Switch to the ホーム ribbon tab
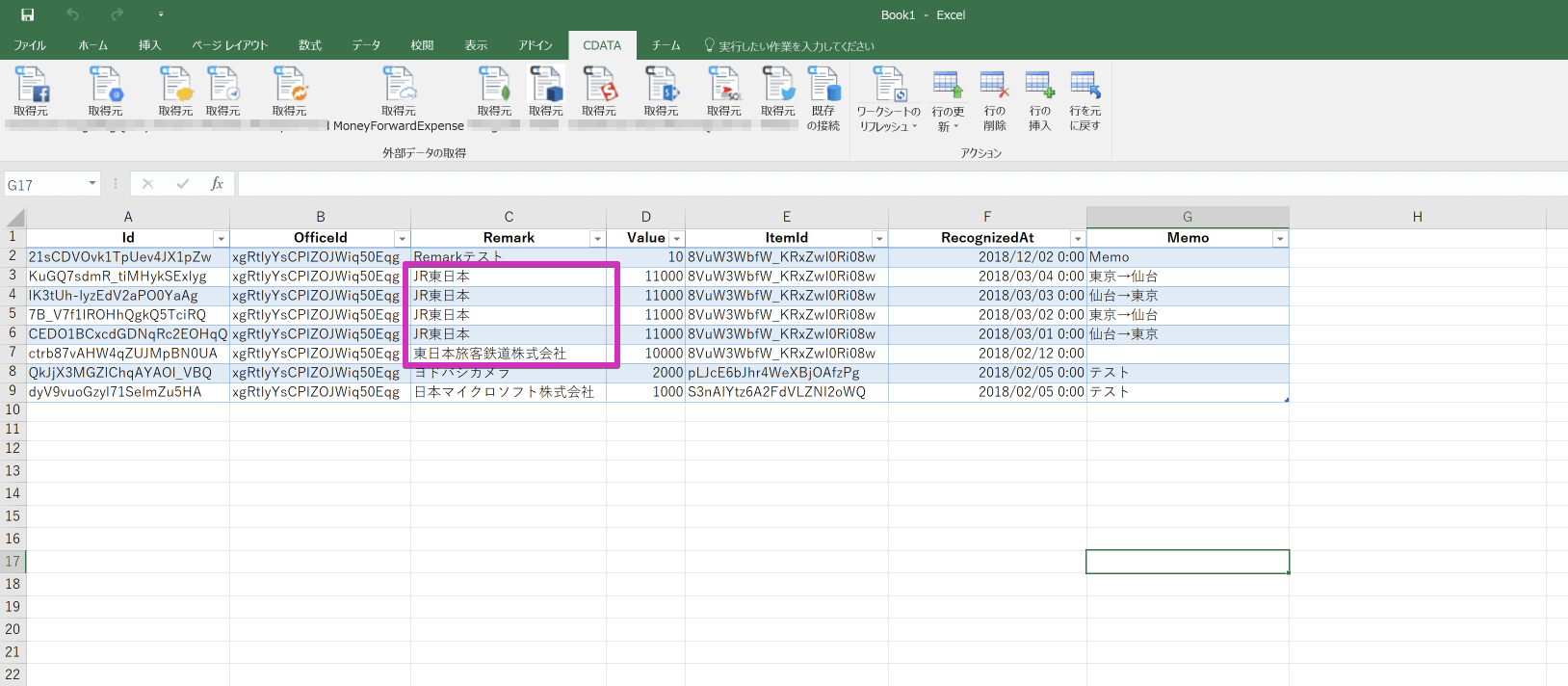This screenshot has height=686, width=1568. (x=92, y=45)
